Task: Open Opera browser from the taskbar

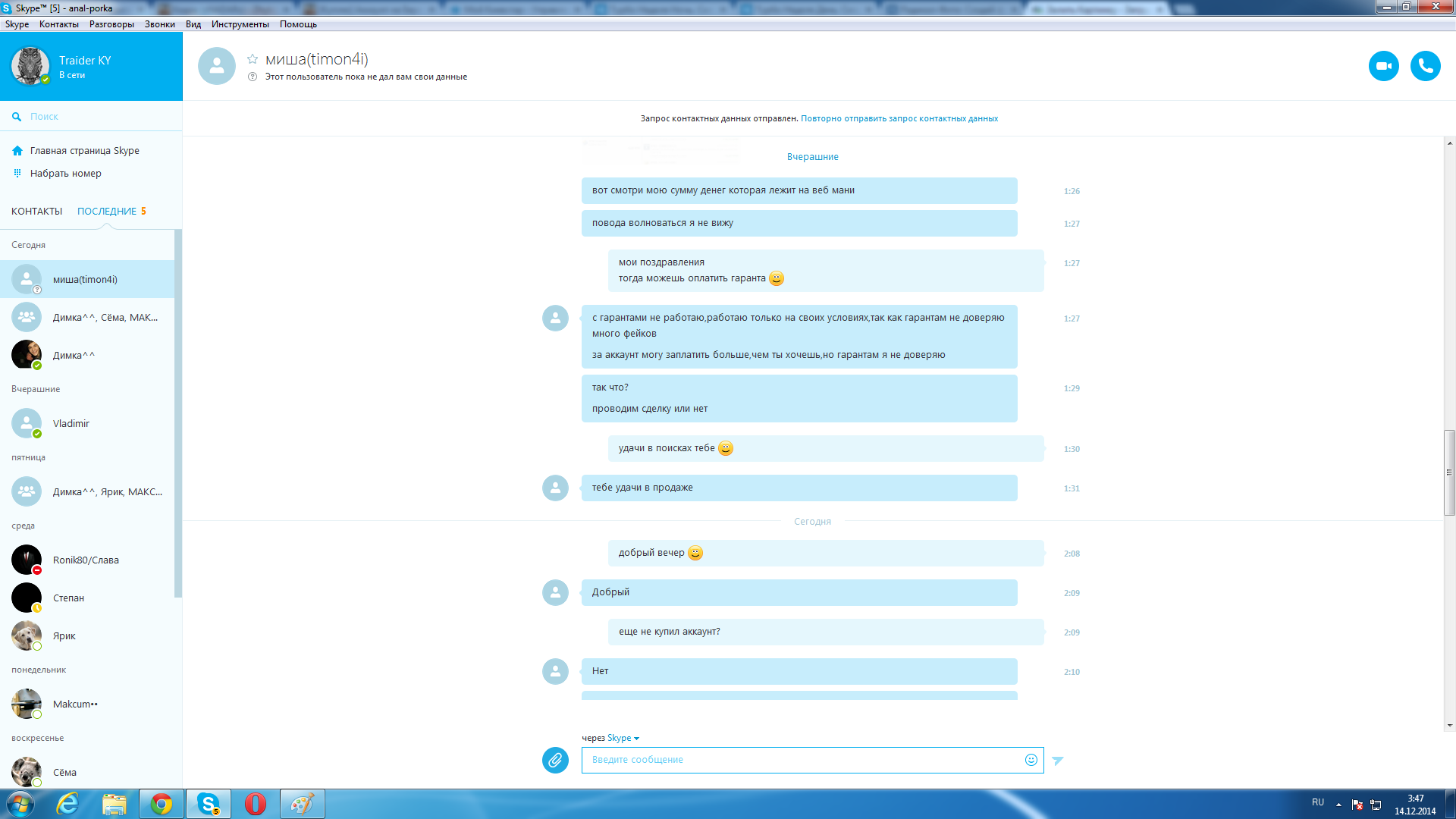Action: click(x=256, y=804)
